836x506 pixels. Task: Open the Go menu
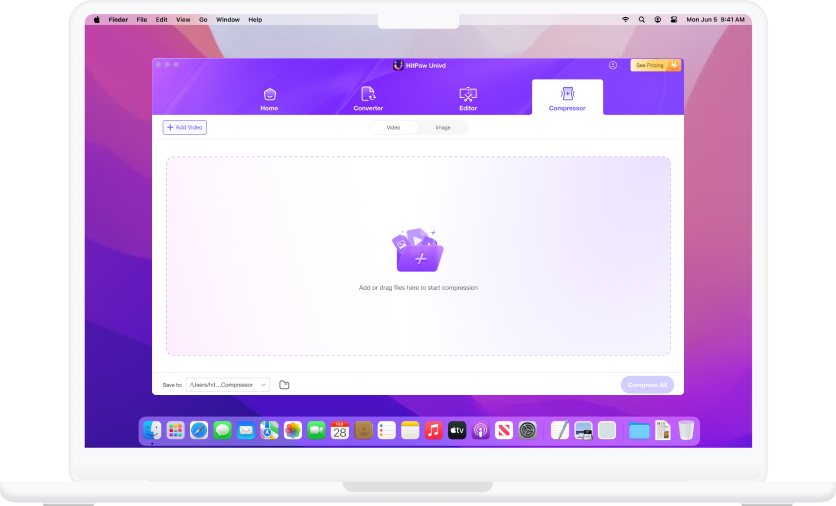coord(203,20)
